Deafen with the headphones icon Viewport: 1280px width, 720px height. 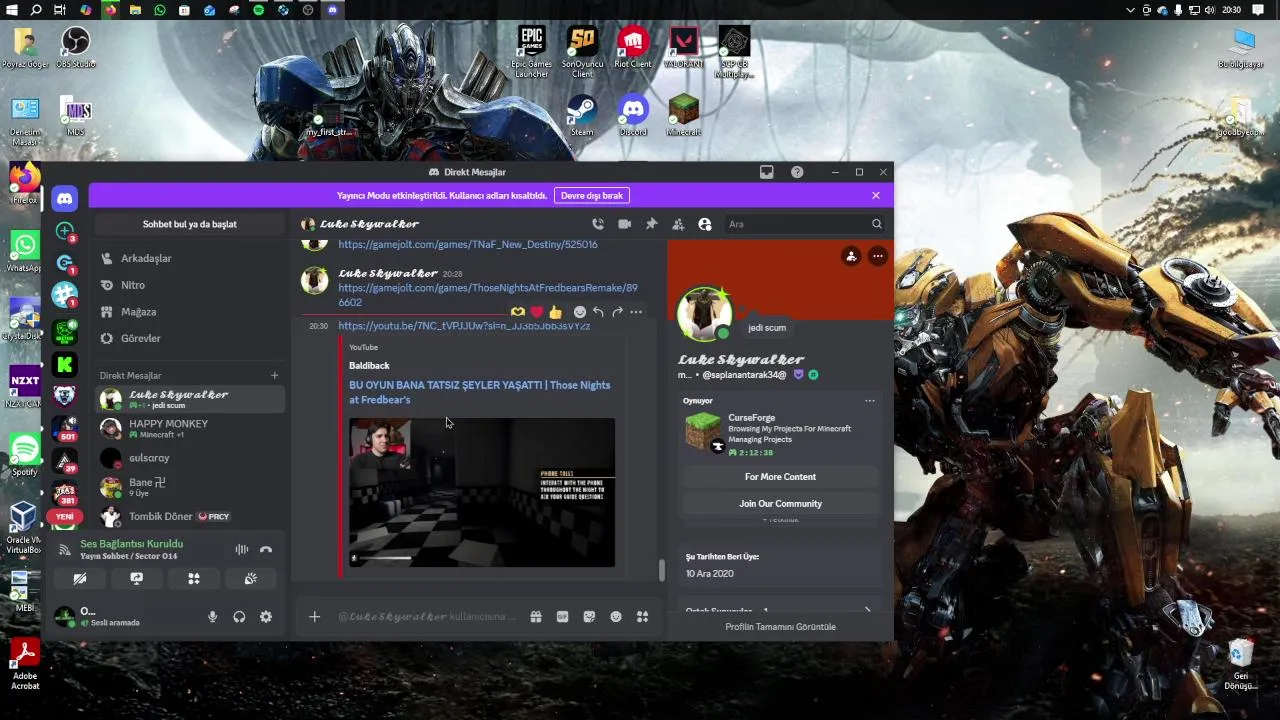coord(239,617)
